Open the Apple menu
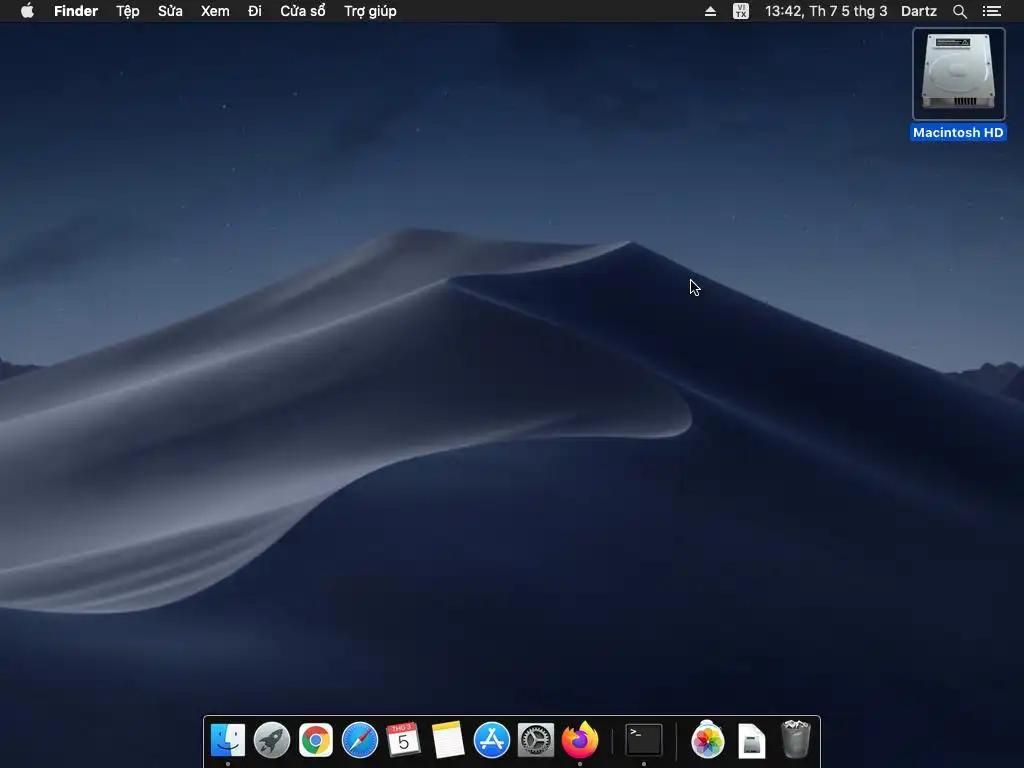This screenshot has height=768, width=1024. coord(27,10)
